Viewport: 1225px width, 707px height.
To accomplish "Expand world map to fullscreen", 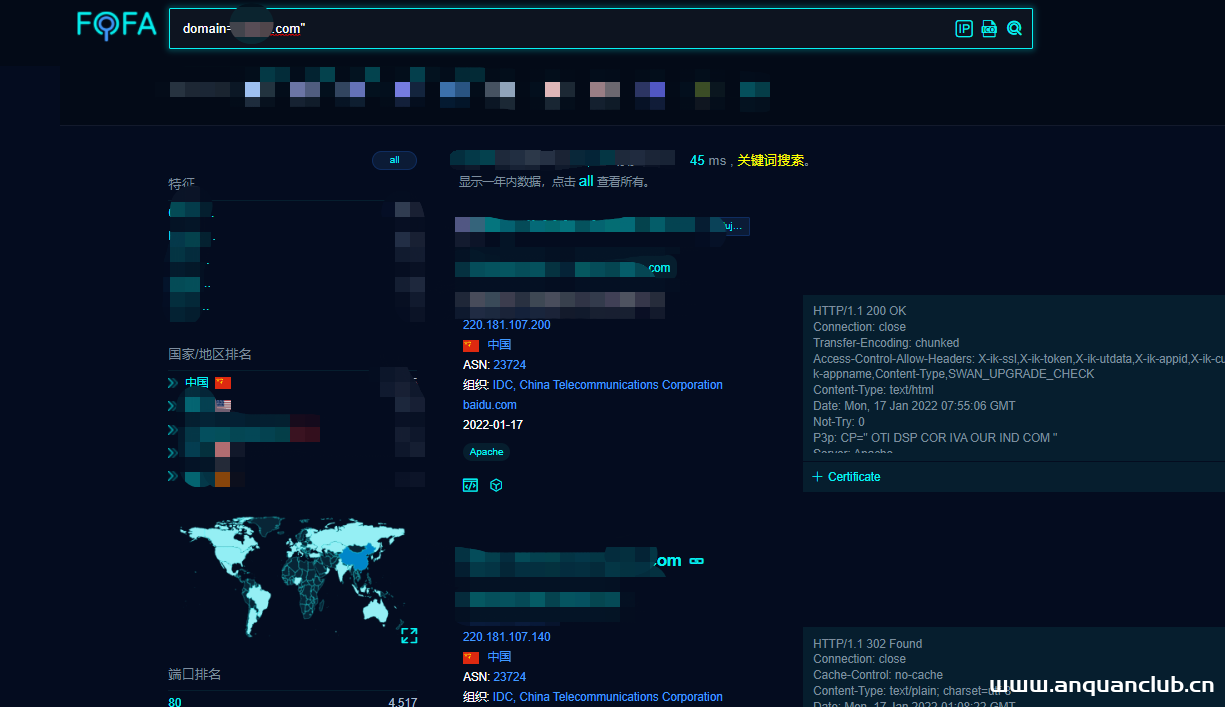I will click(x=409, y=636).
